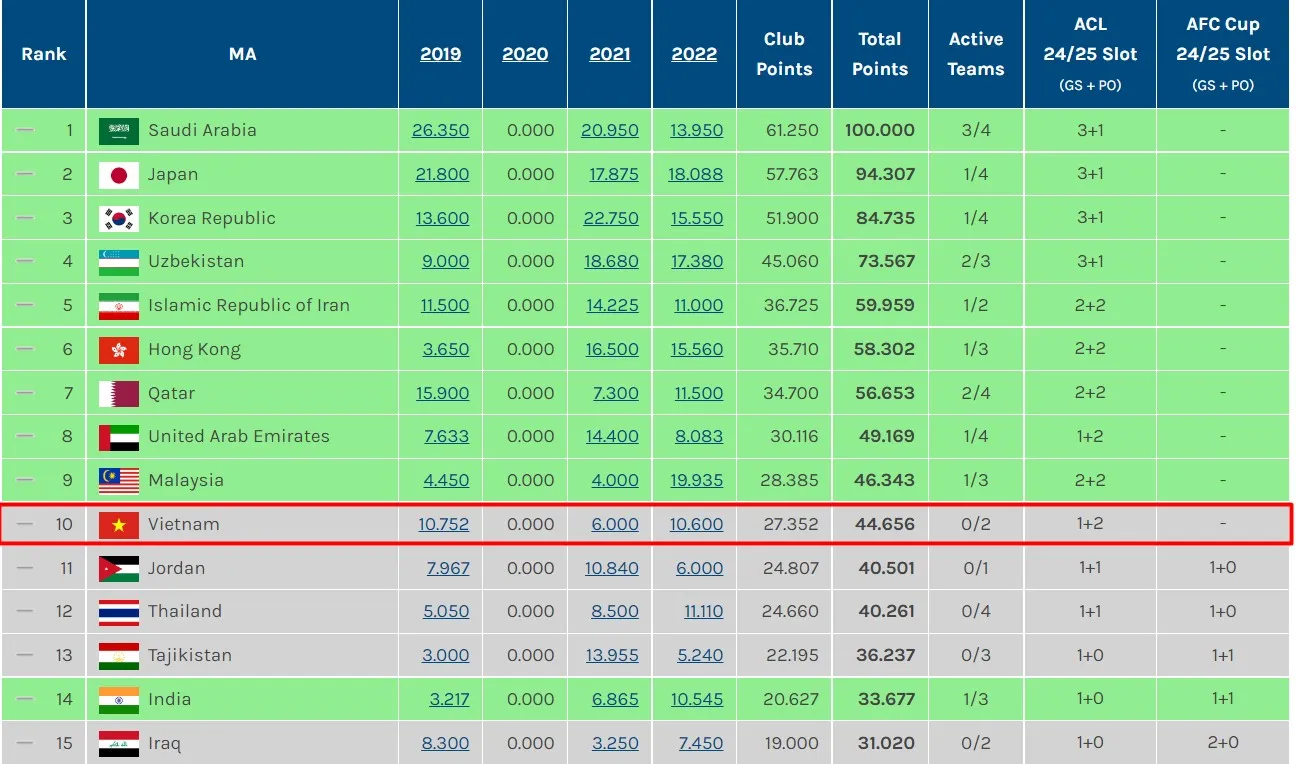Screen dimensions: 1296x764
Task: Sort table by the 2021 column header
Action: pyautogui.click(x=610, y=54)
